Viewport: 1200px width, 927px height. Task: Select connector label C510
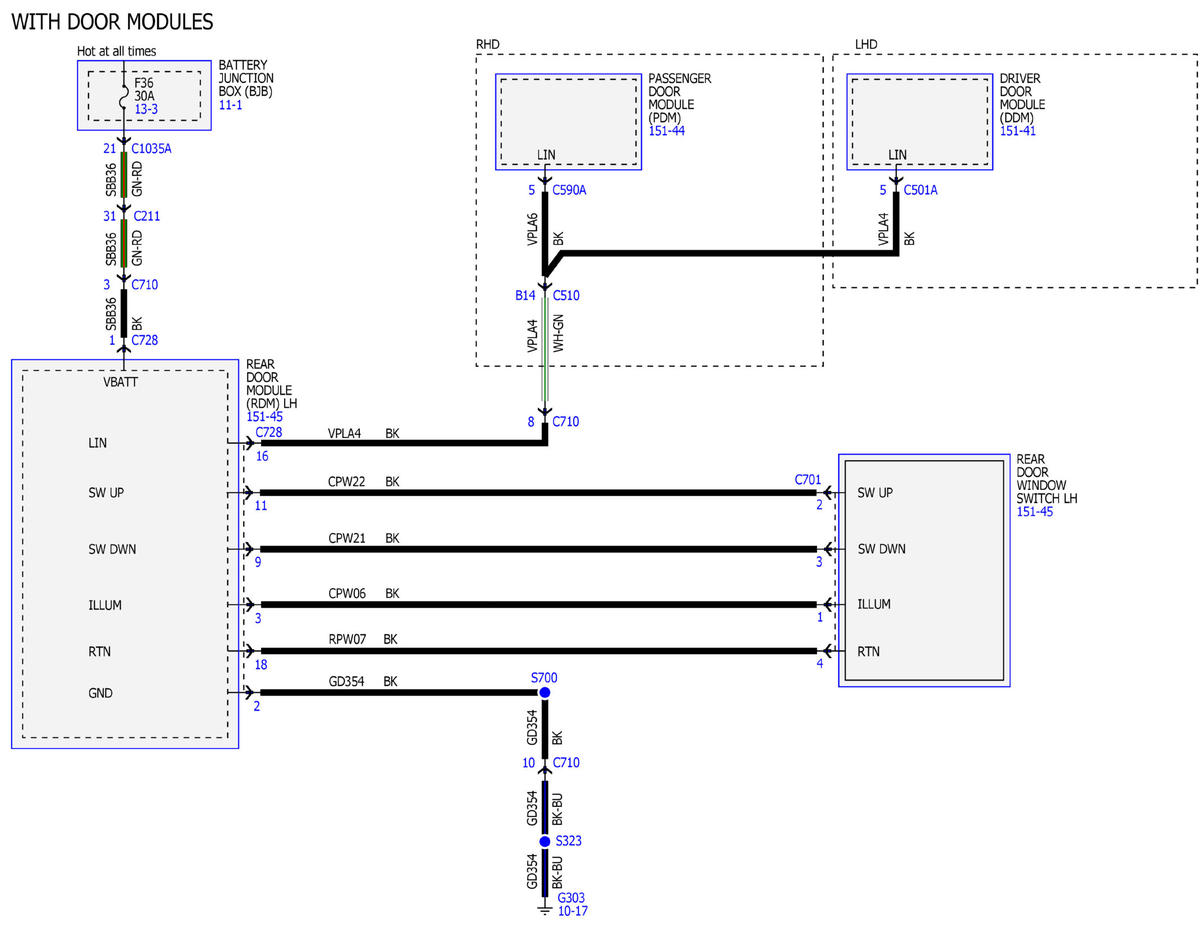coord(566,295)
